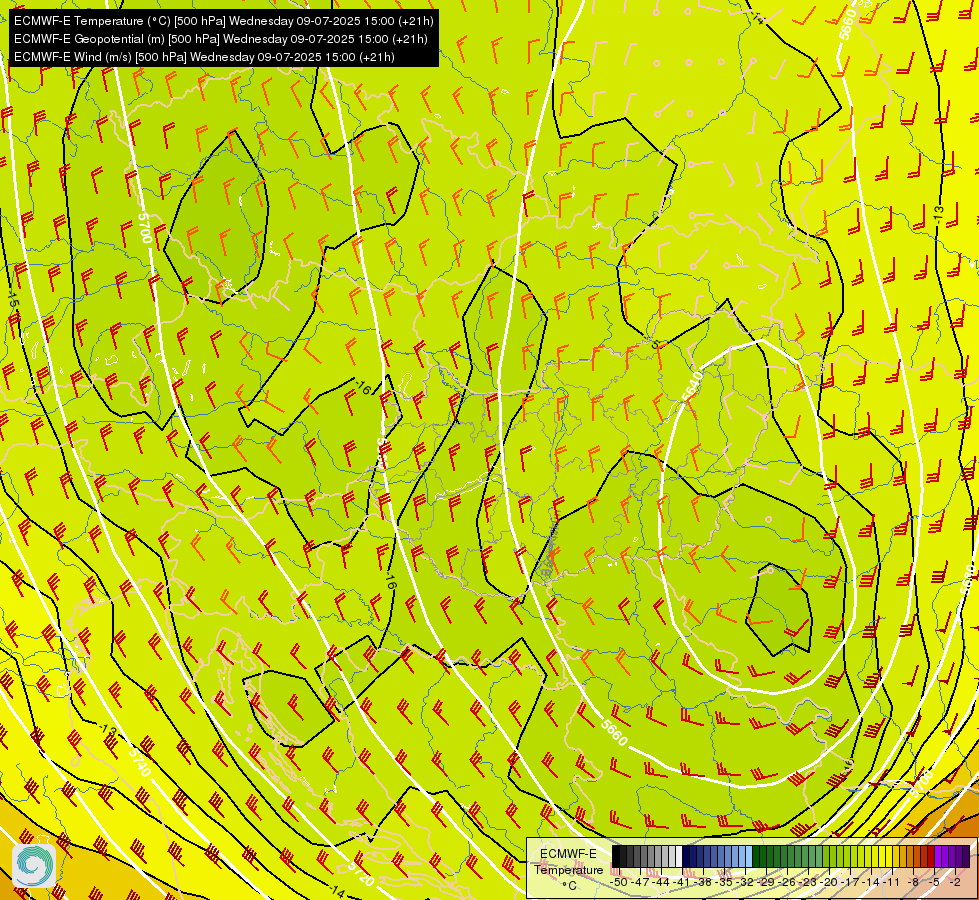979x900 pixels.
Task: Click the legend title ECMWF-E Temperature °C
Action: click(x=568, y=869)
